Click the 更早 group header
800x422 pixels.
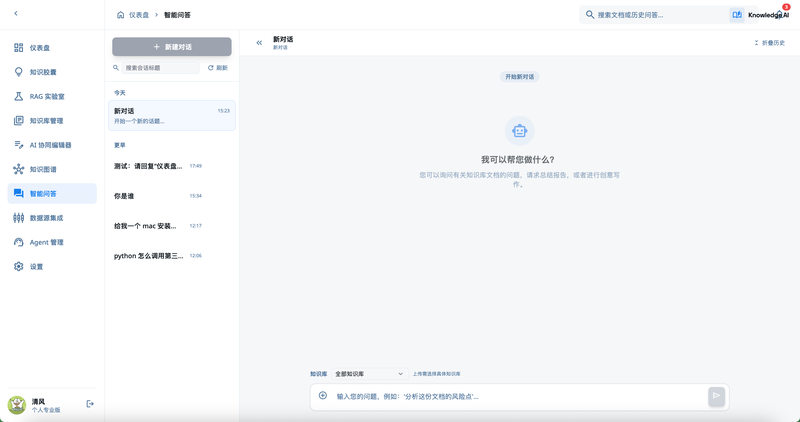pos(119,145)
